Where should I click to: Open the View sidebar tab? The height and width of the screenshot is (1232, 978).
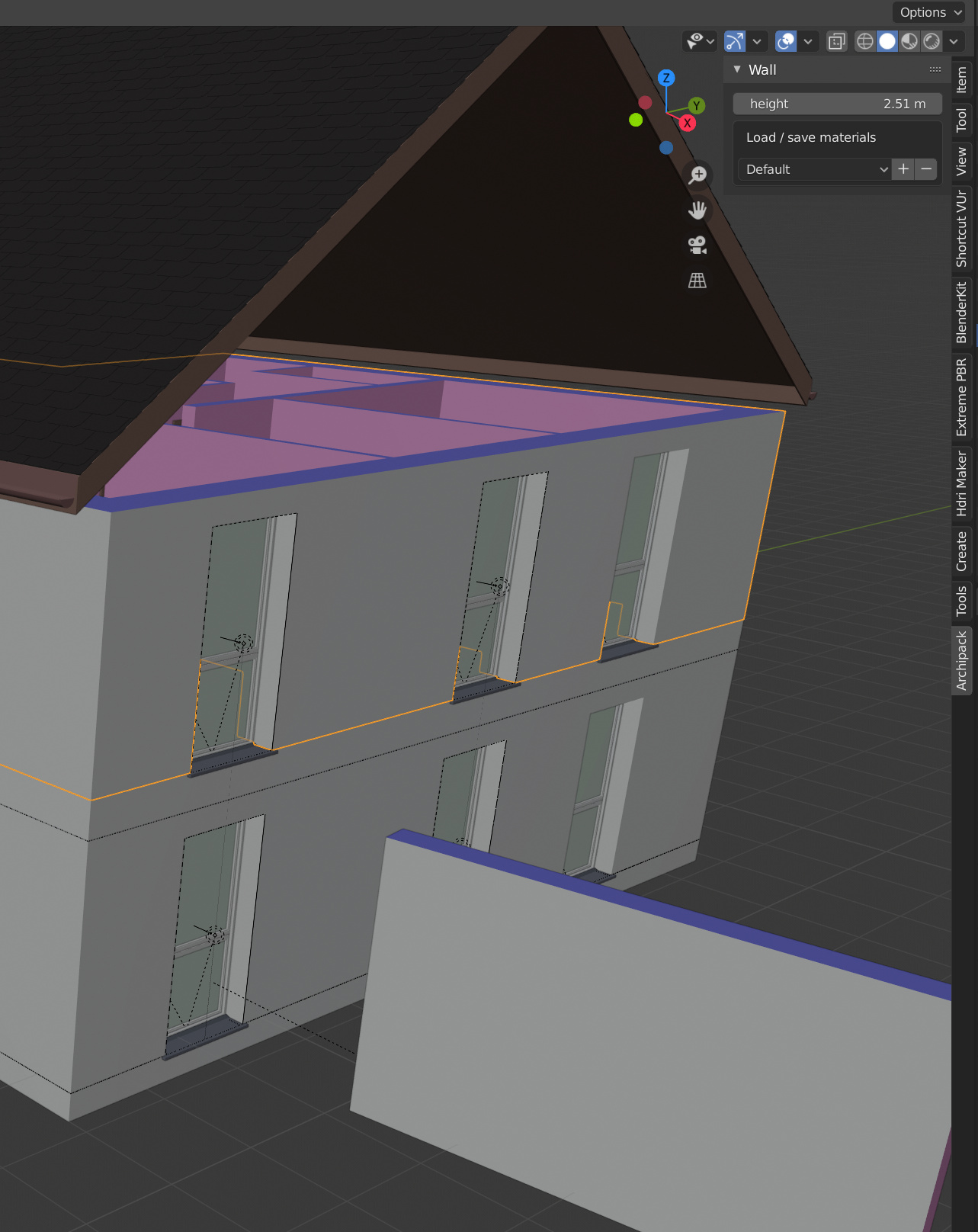962,162
